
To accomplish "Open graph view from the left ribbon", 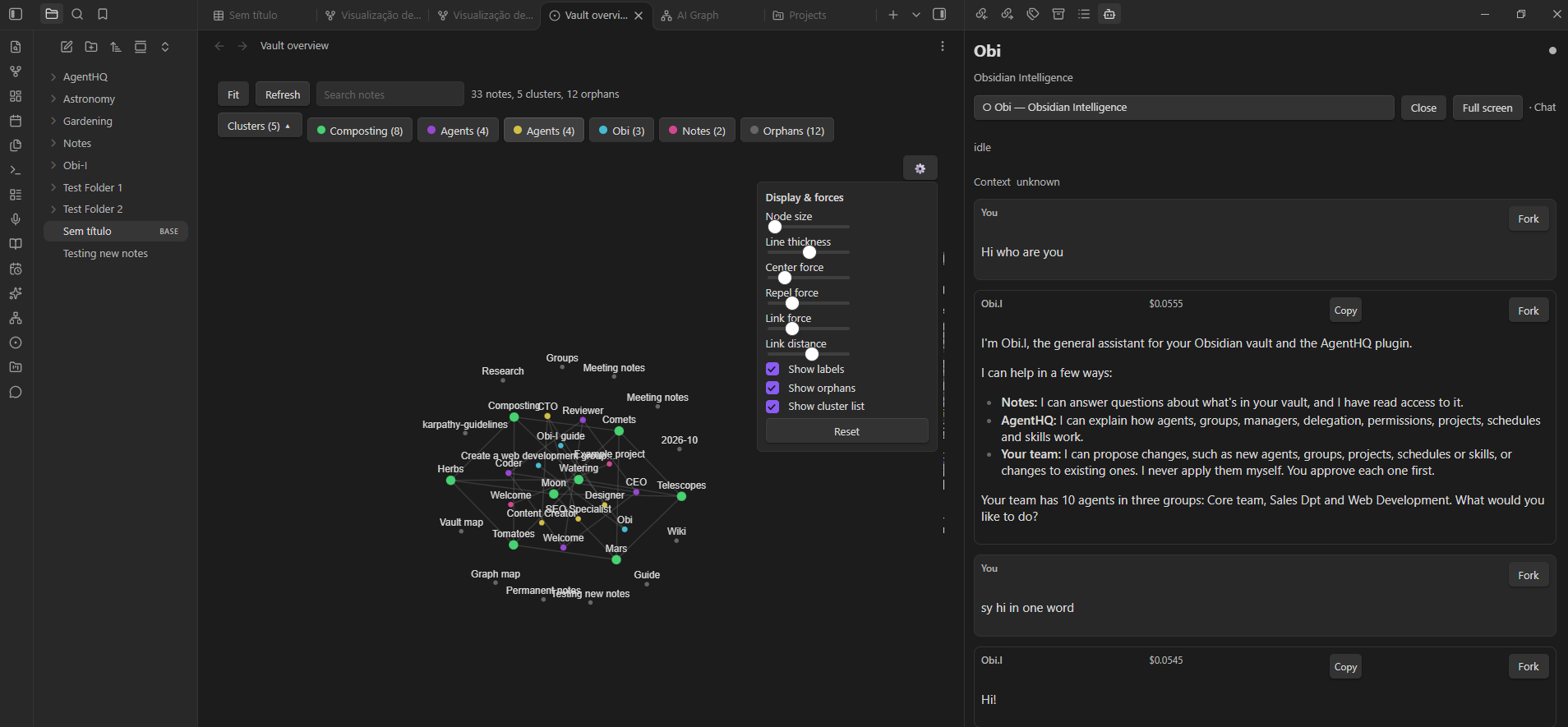I will coord(16,71).
